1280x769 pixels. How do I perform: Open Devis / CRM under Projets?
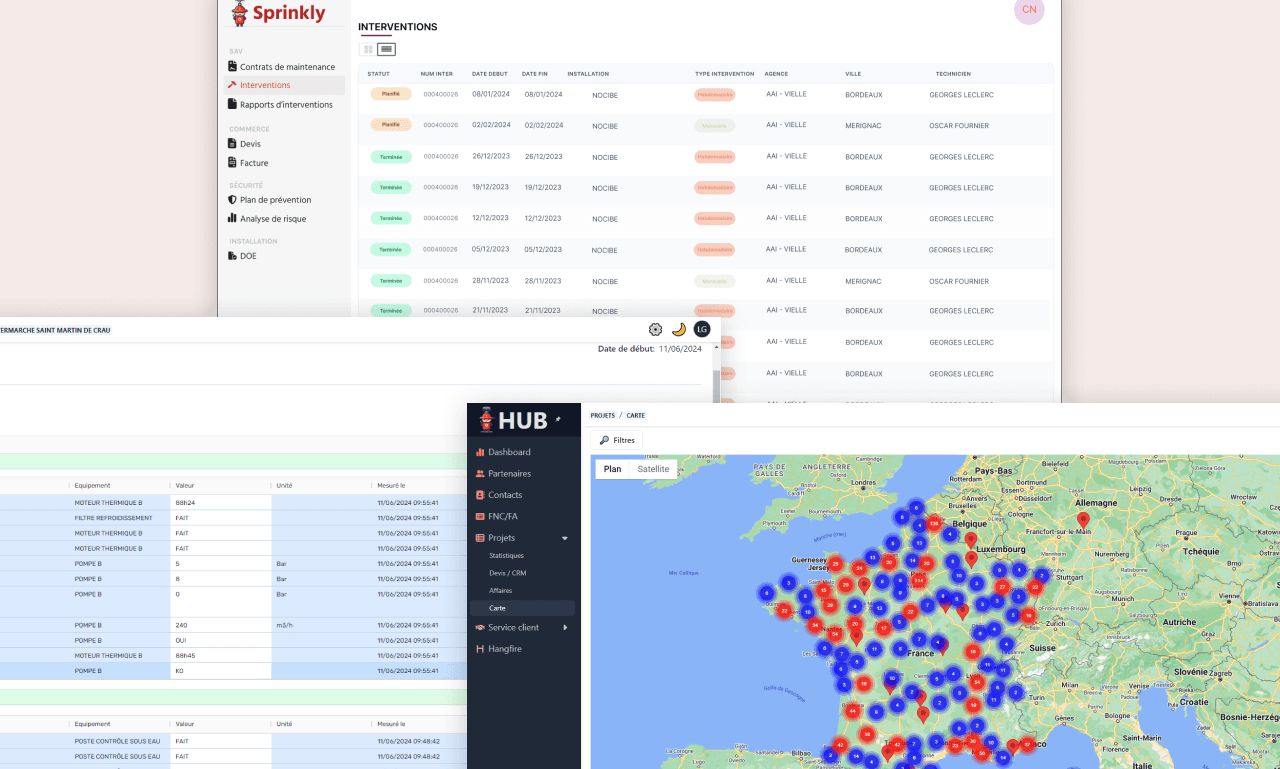tap(507, 573)
